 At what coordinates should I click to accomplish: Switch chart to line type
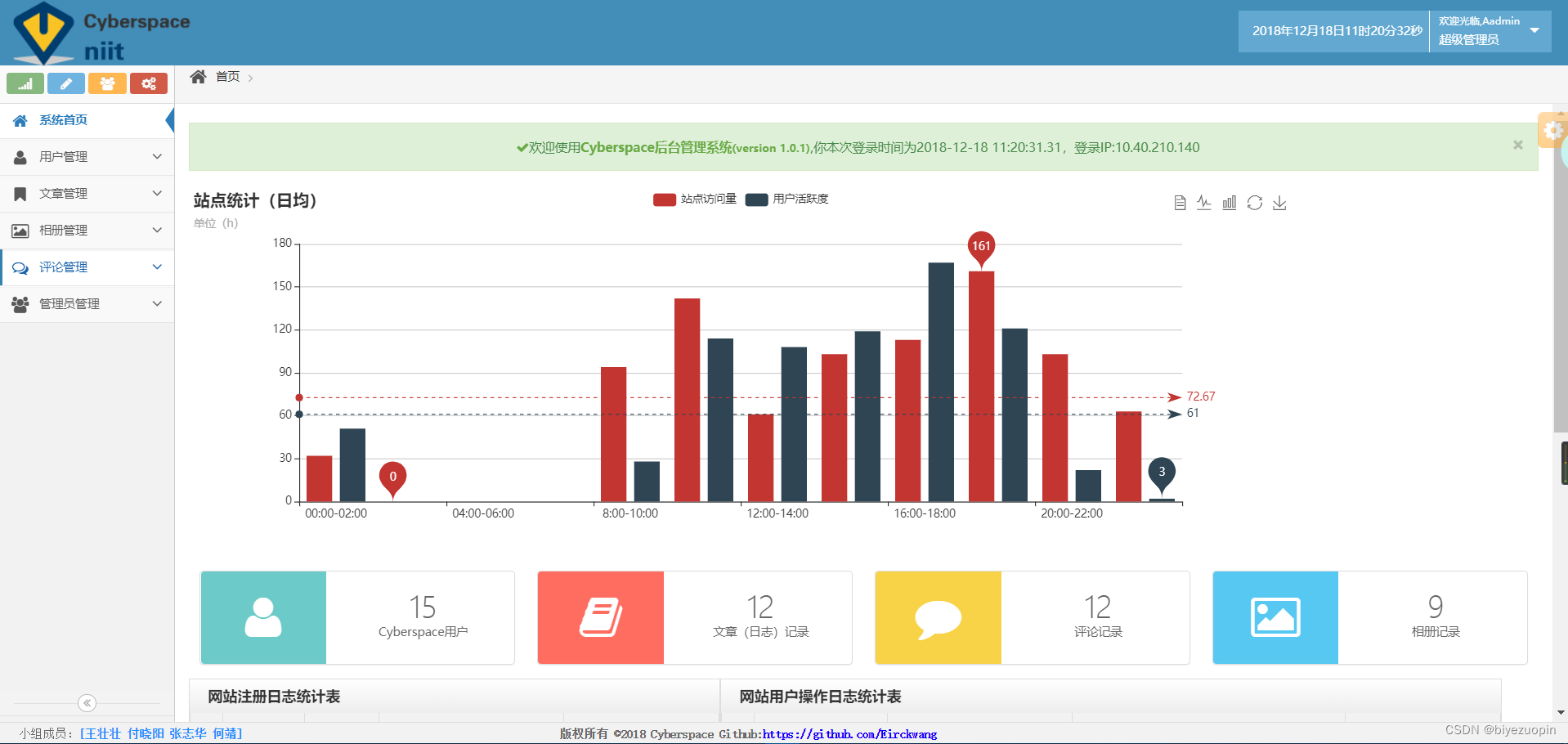click(x=1204, y=203)
